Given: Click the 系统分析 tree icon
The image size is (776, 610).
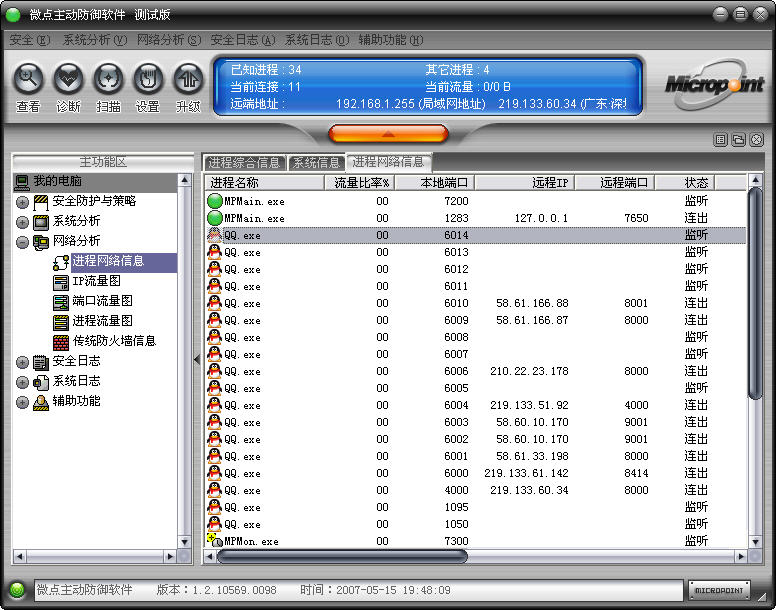Looking at the screenshot, I should [x=41, y=222].
